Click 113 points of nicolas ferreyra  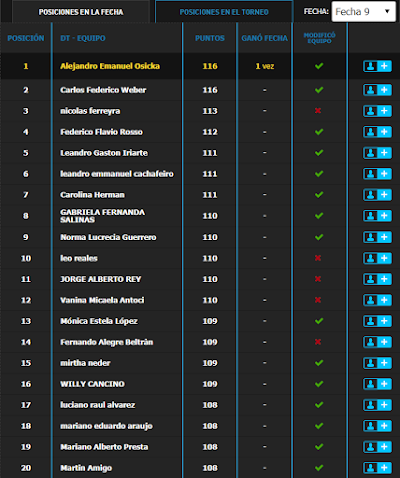(x=210, y=111)
